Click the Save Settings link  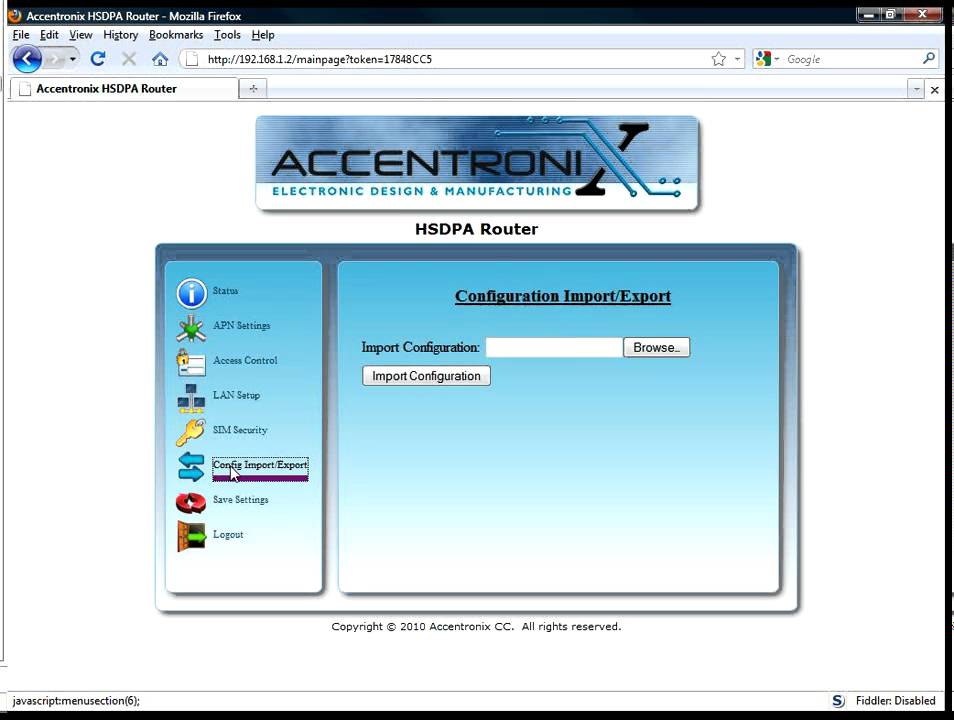[240, 500]
